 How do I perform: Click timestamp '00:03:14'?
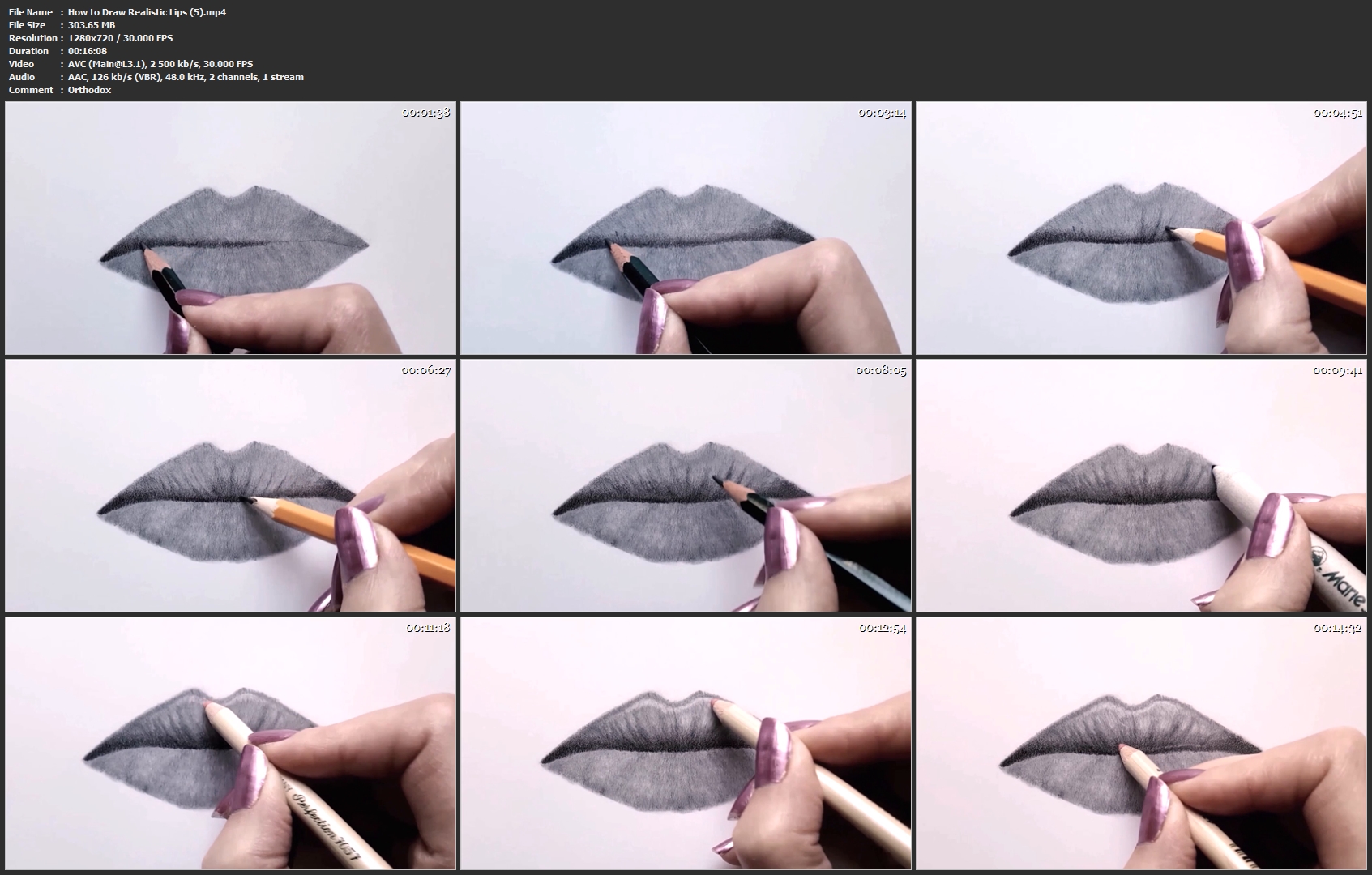pos(882,113)
